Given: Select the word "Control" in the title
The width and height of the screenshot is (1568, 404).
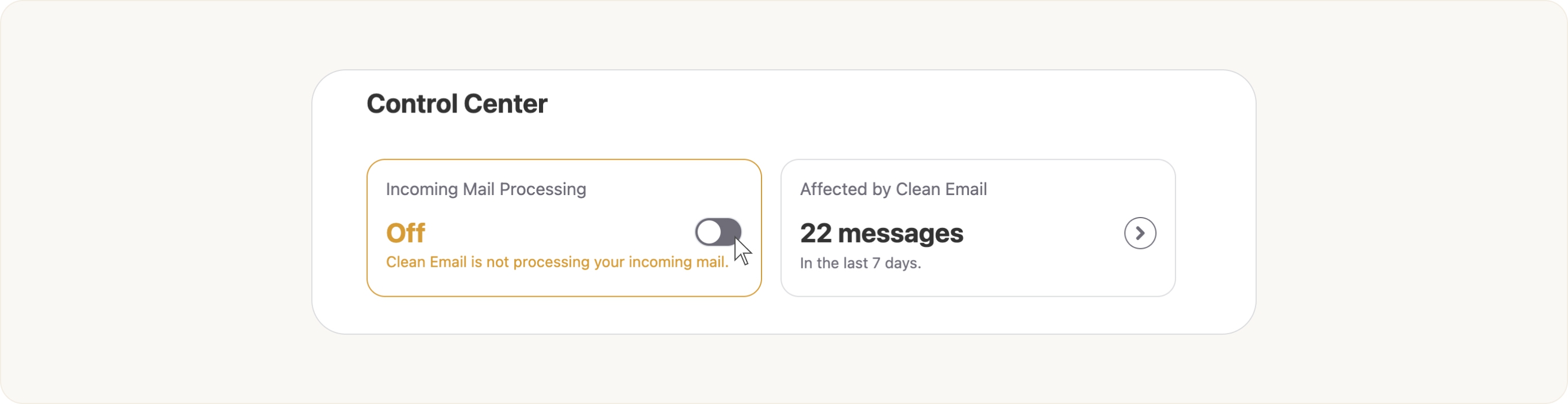Looking at the screenshot, I should [412, 103].
